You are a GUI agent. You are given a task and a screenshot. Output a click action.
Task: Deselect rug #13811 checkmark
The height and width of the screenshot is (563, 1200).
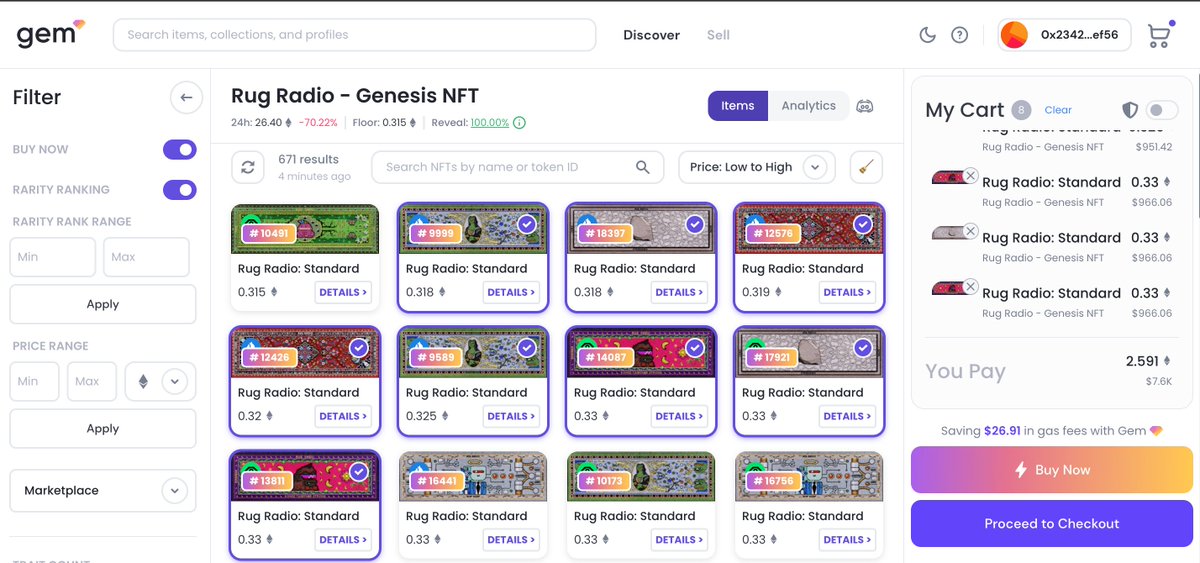coord(359,472)
